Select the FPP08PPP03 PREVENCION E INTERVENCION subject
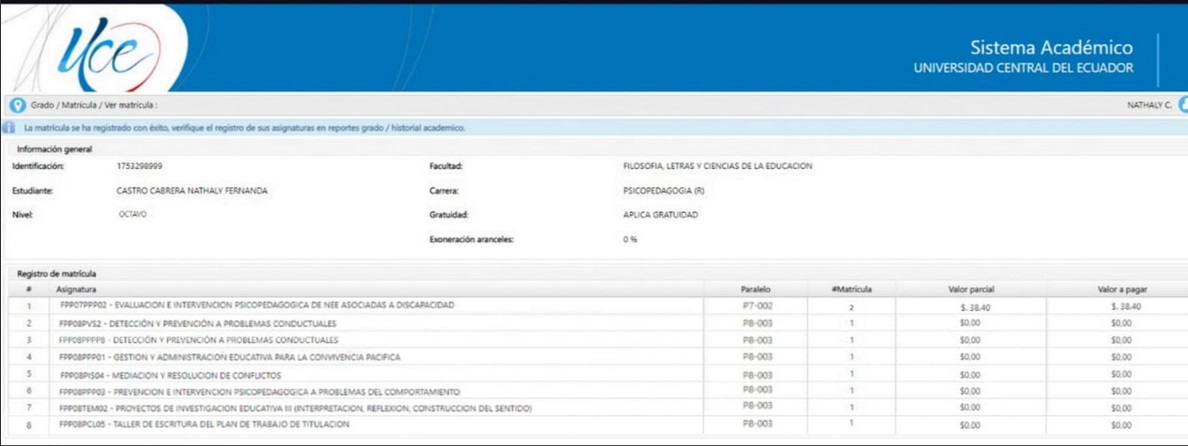The image size is (1188, 446). pos(259,391)
